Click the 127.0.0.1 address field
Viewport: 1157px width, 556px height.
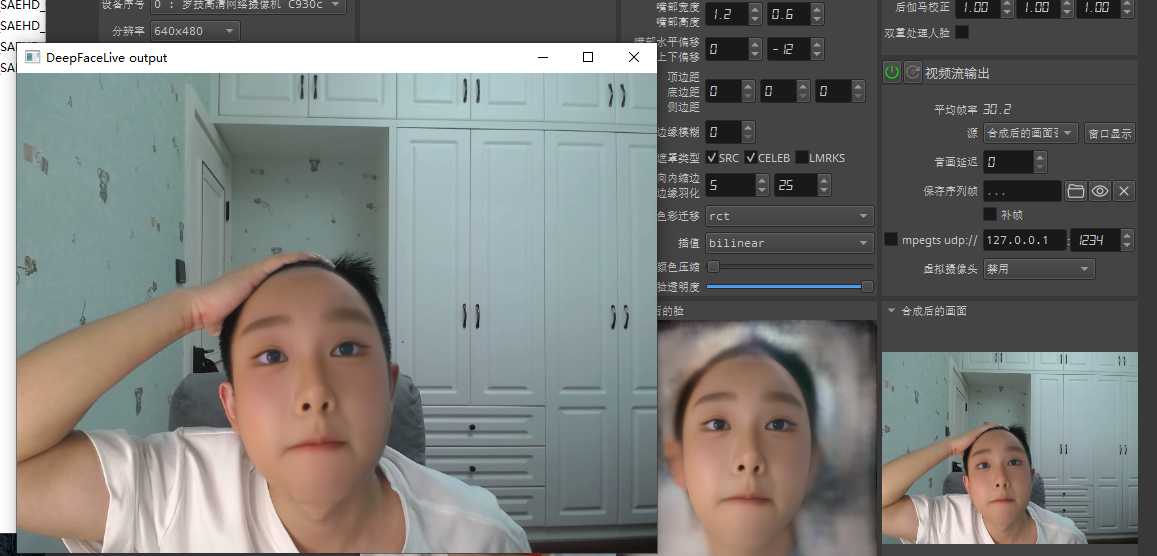(x=1024, y=240)
